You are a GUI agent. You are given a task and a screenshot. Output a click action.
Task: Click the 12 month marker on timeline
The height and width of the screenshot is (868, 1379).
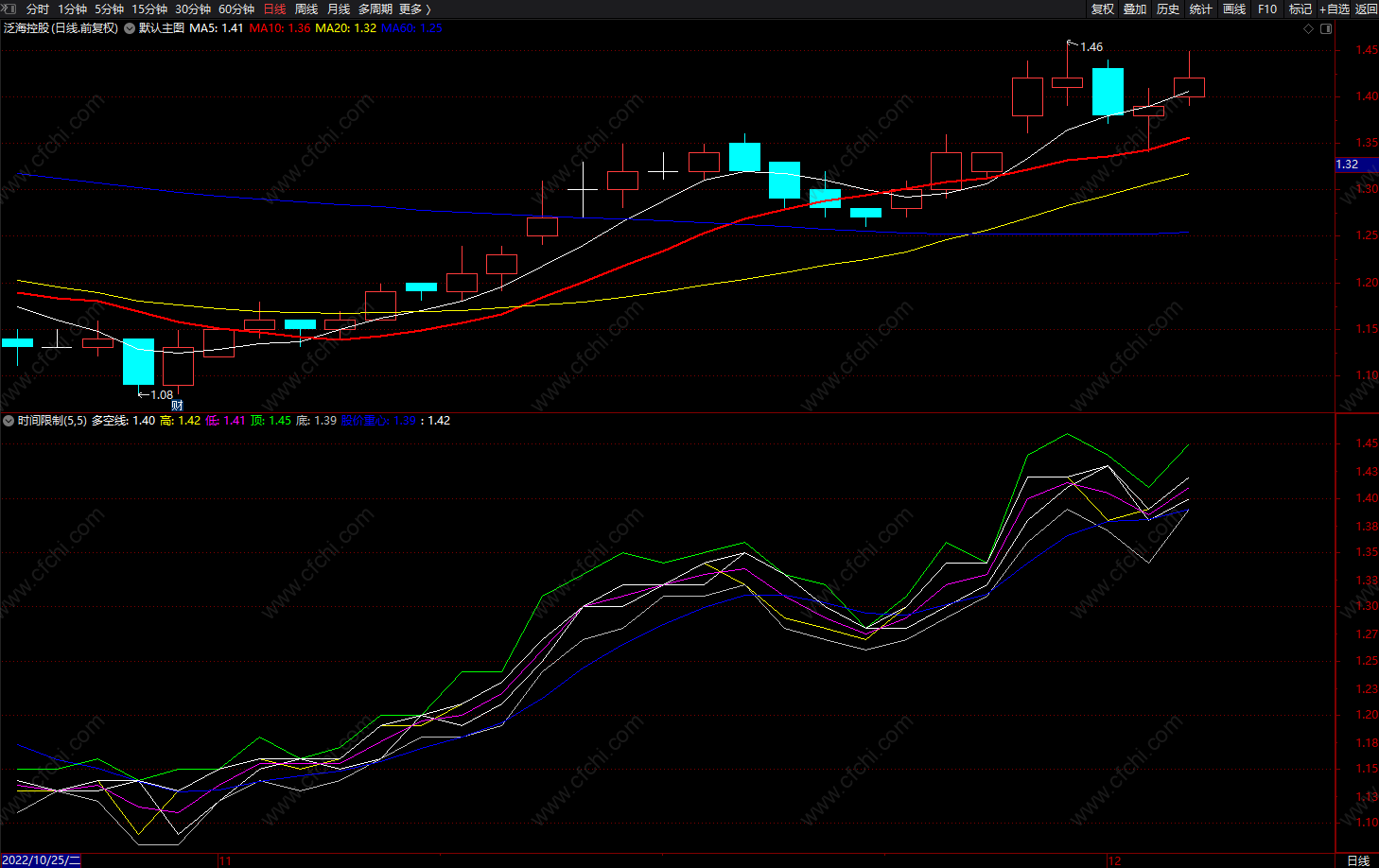pyautogui.click(x=1114, y=860)
